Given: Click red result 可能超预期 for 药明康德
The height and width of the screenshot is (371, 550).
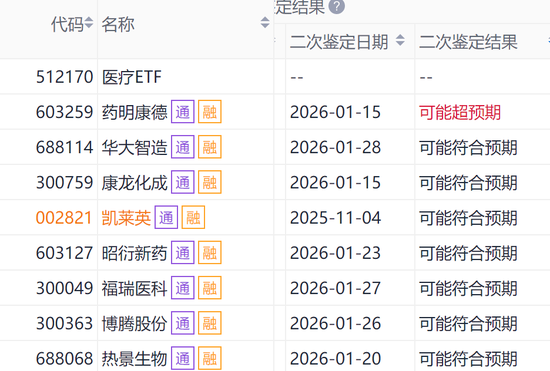Looking at the screenshot, I should pos(460,112).
